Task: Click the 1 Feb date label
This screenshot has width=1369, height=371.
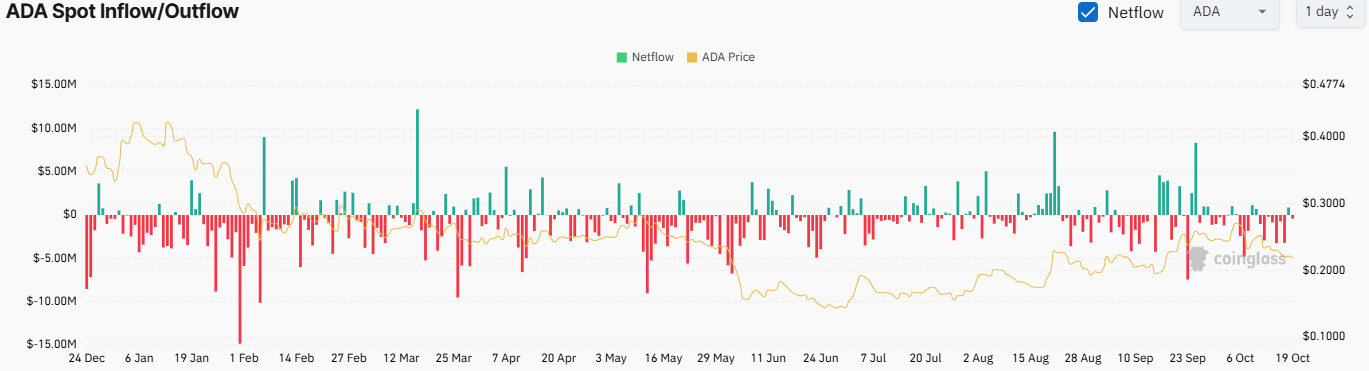Action: [244, 358]
